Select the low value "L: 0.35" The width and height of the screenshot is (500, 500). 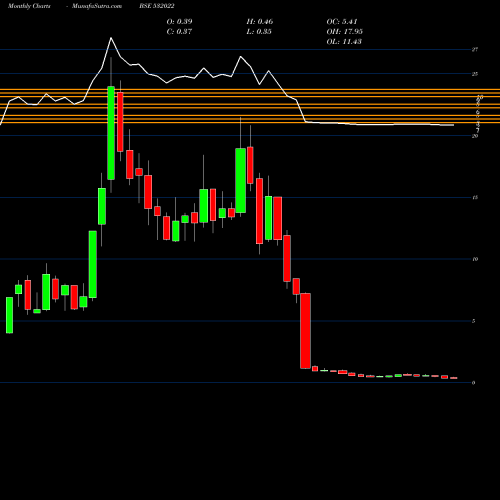259,31
